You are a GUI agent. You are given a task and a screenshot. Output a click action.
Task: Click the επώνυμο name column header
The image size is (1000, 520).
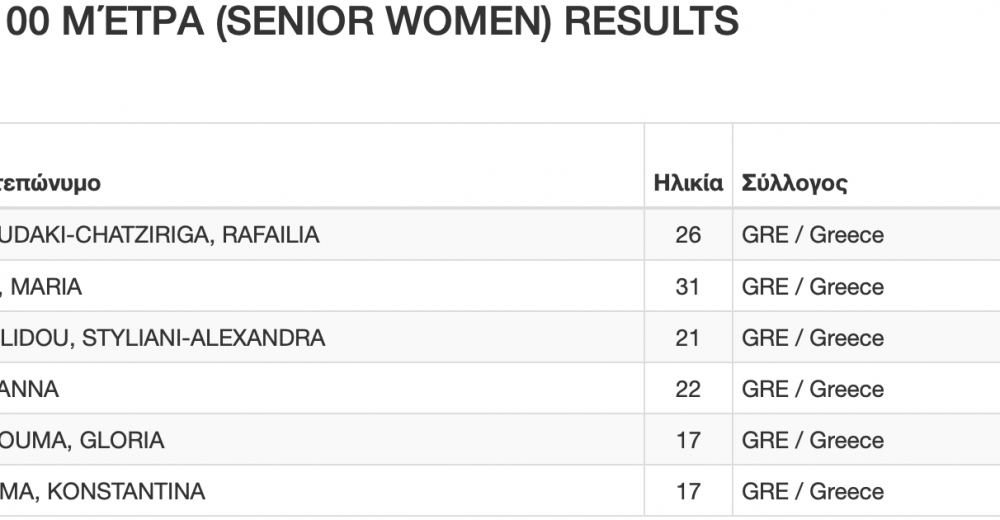[50, 184]
